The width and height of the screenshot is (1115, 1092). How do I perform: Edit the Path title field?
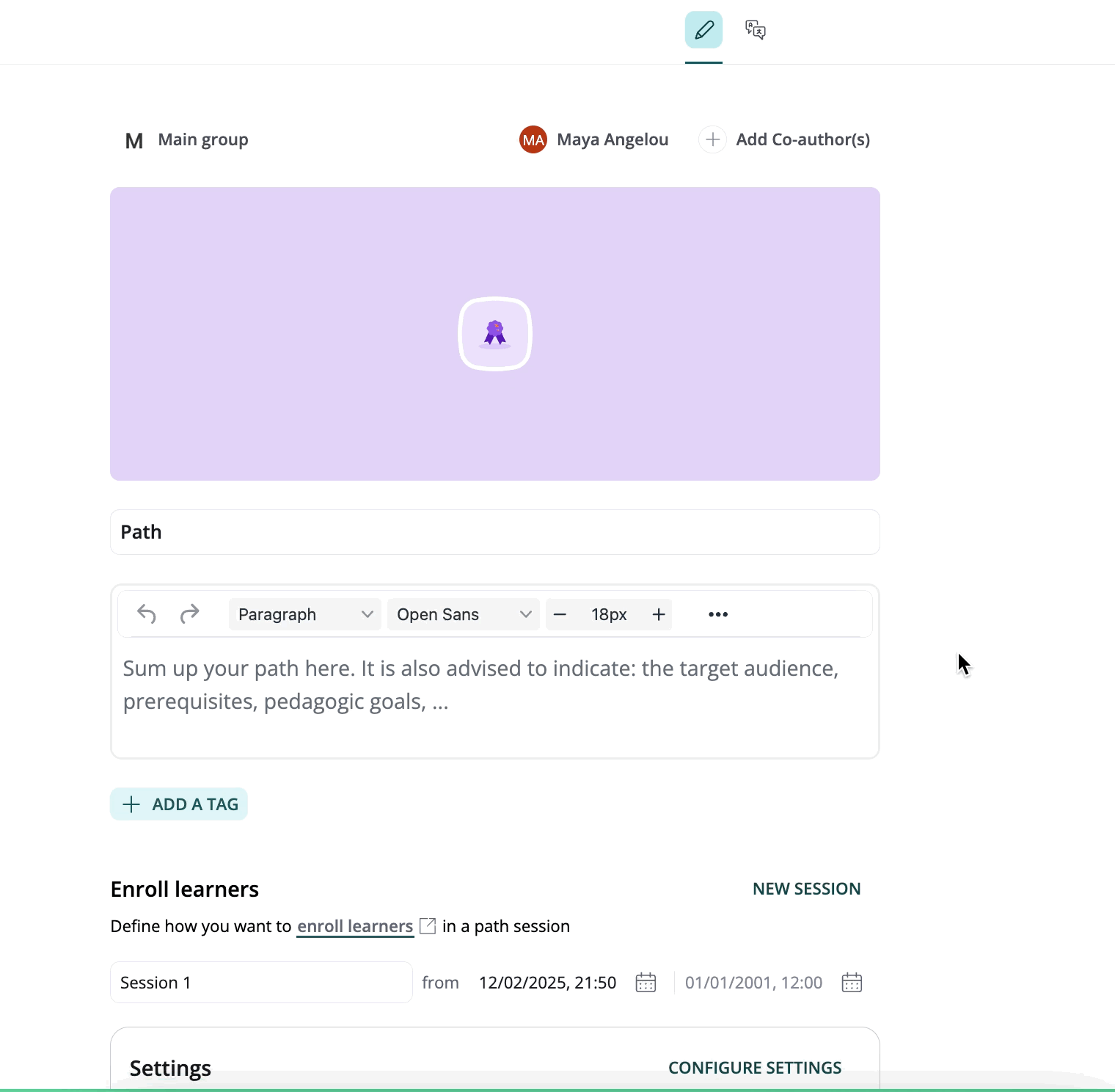click(495, 532)
